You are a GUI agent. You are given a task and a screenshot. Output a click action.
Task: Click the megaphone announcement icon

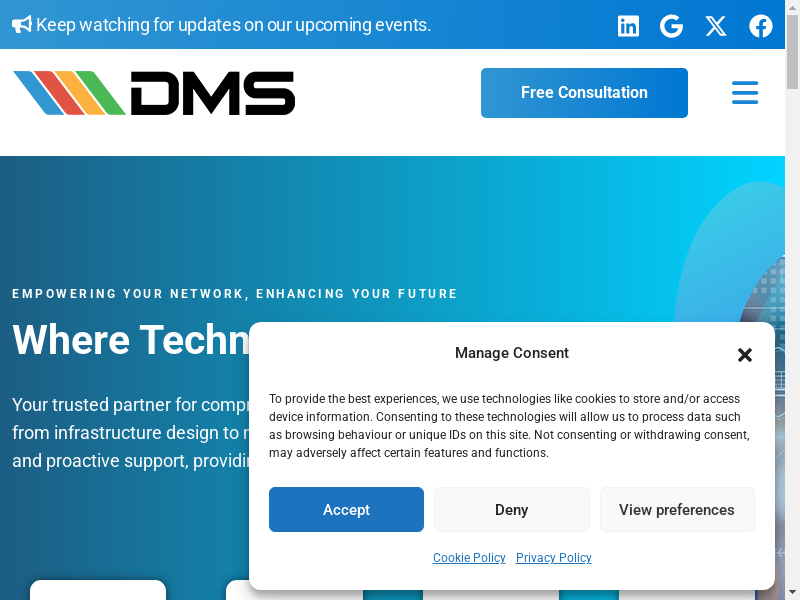[x=22, y=25]
